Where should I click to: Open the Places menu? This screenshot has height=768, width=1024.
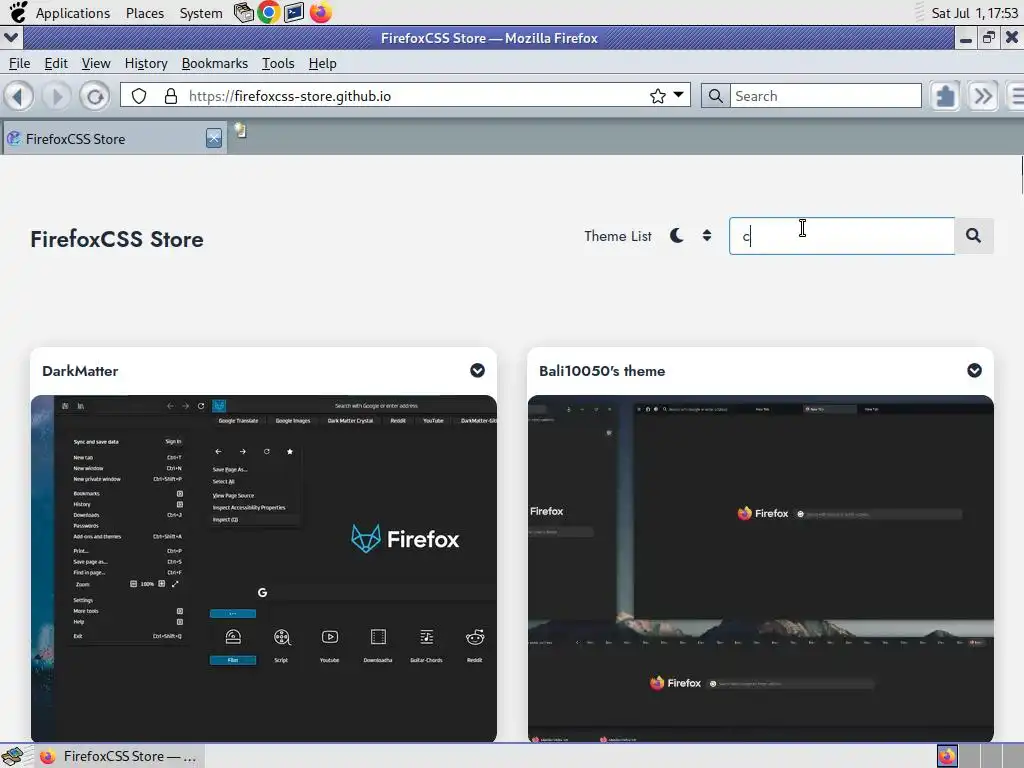pos(145,13)
